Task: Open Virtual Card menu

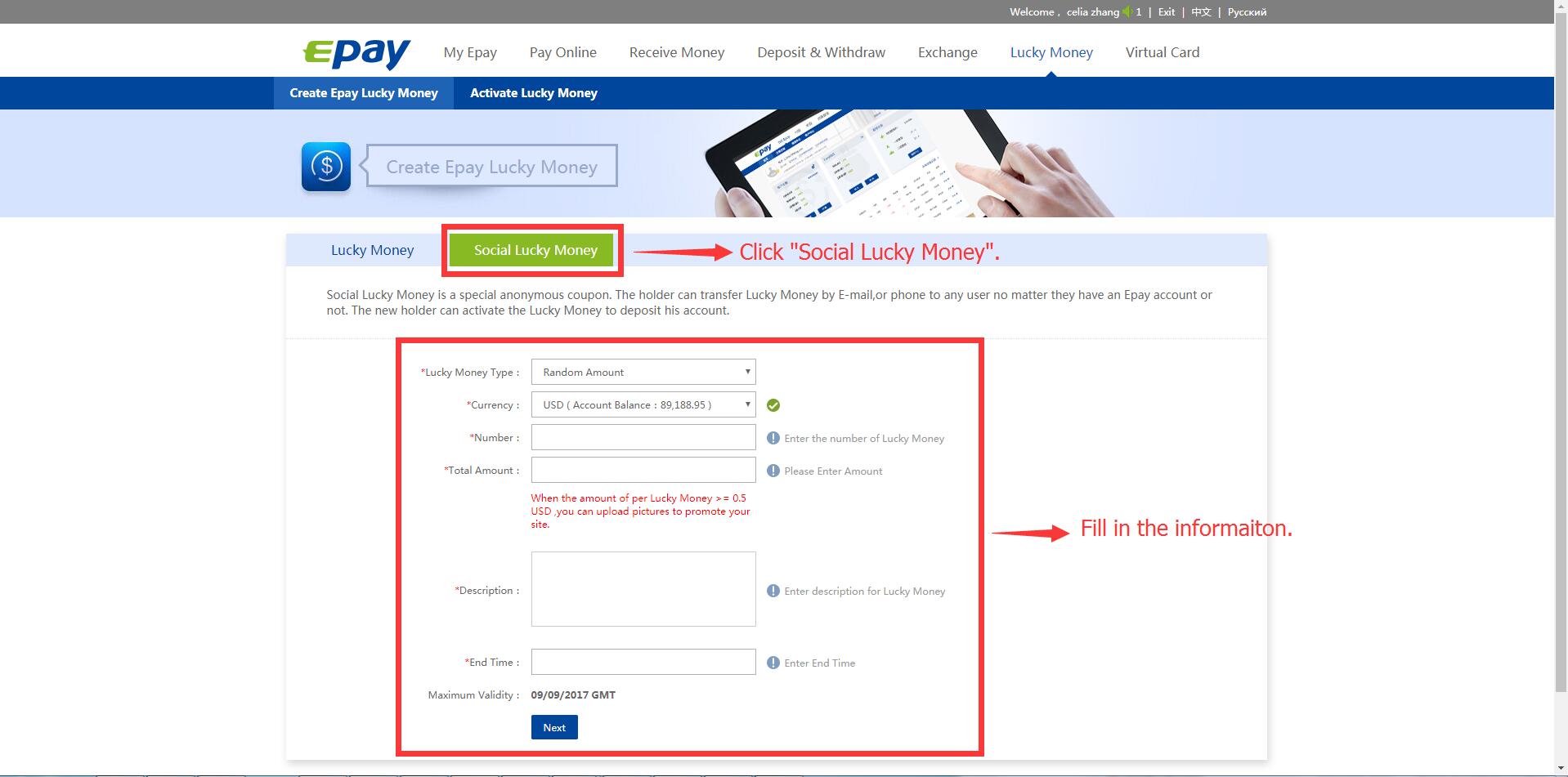Action: (x=1163, y=52)
